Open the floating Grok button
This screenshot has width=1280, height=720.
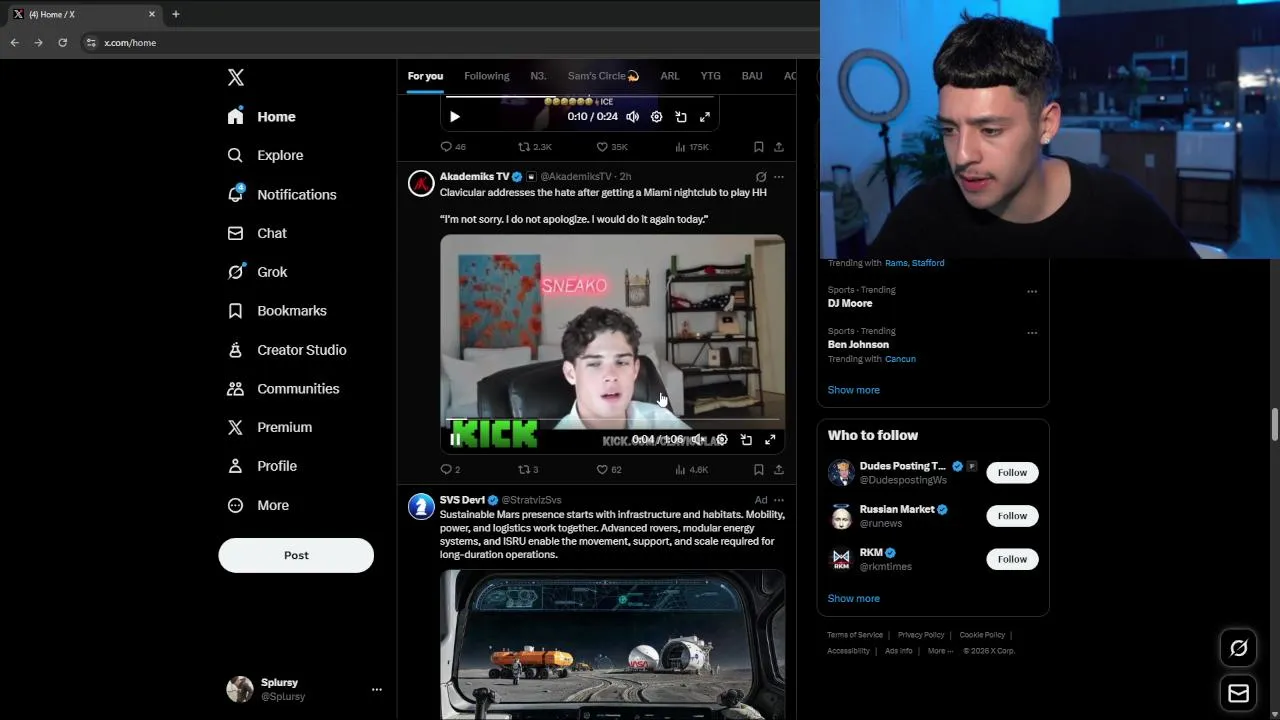(x=1238, y=649)
